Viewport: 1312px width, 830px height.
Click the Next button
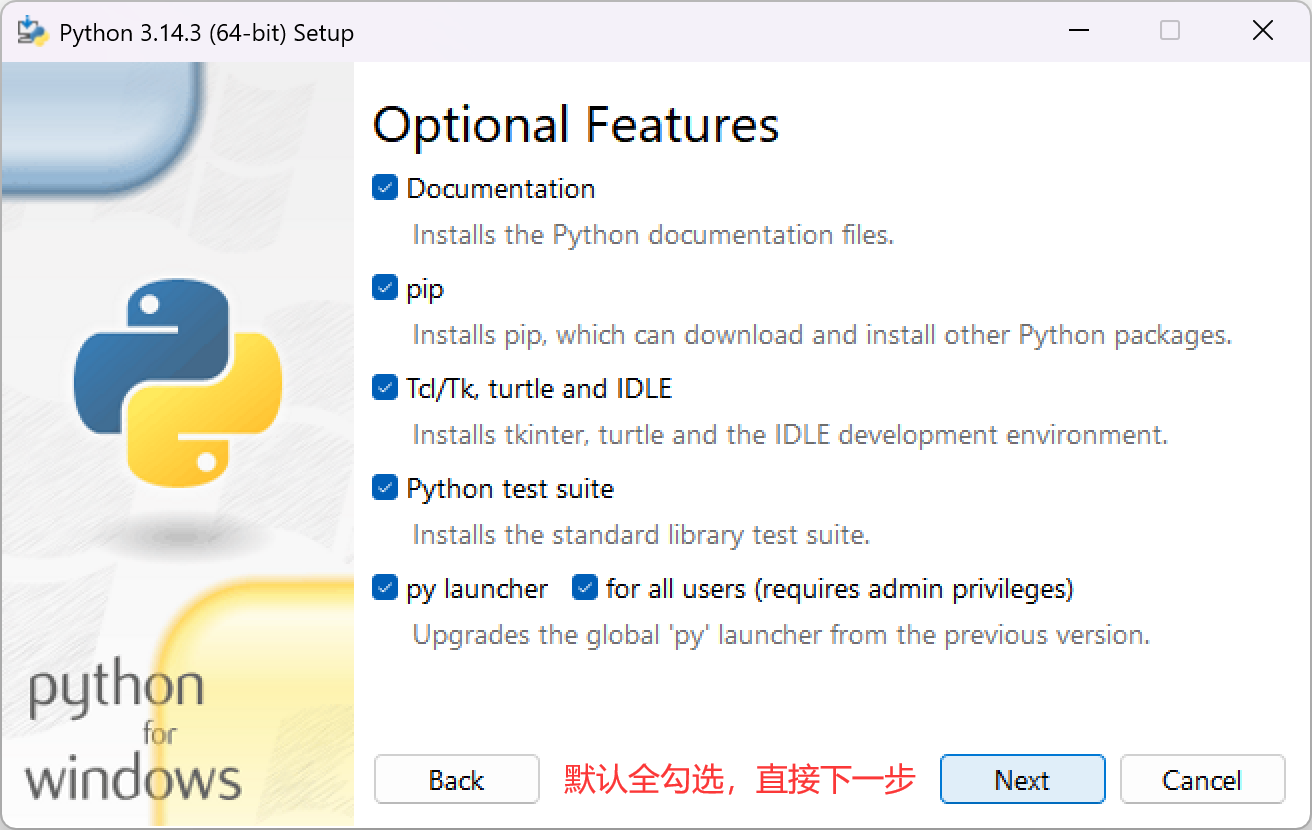[1022, 780]
